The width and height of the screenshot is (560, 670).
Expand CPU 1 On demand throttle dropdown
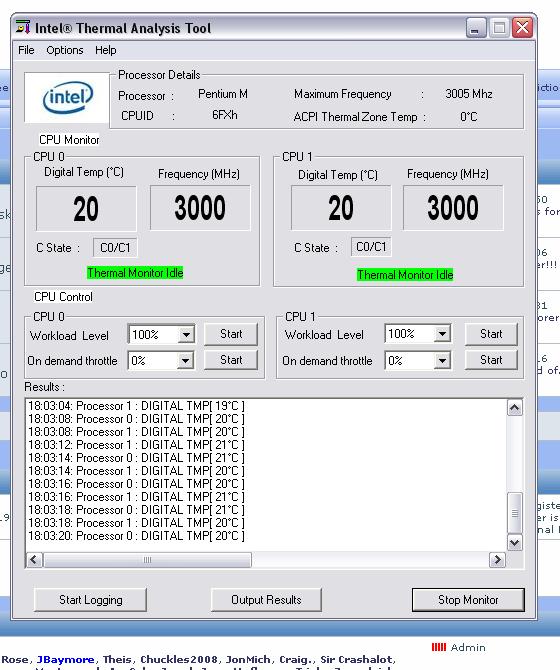442,361
